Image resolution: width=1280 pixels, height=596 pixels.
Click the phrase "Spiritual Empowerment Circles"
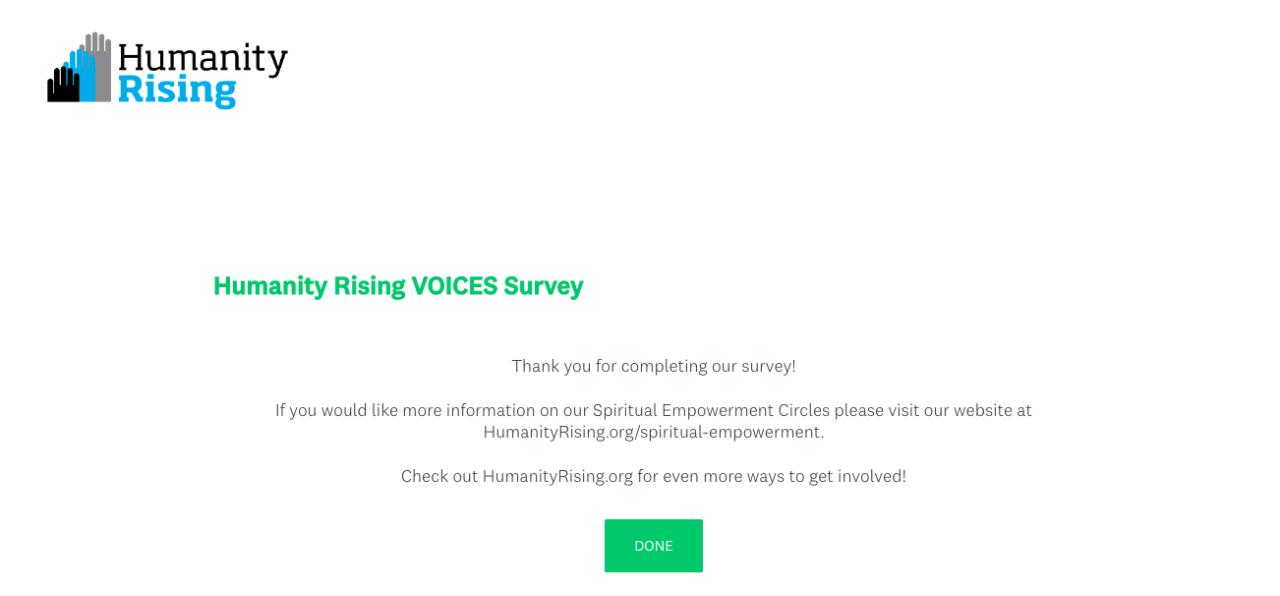(x=710, y=410)
